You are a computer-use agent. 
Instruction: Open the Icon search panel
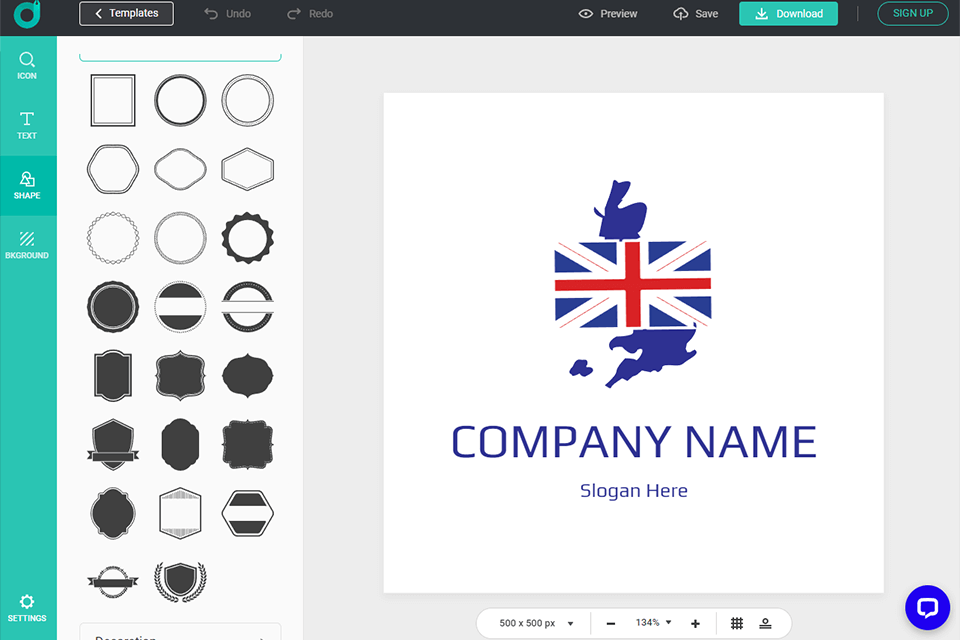click(27, 66)
